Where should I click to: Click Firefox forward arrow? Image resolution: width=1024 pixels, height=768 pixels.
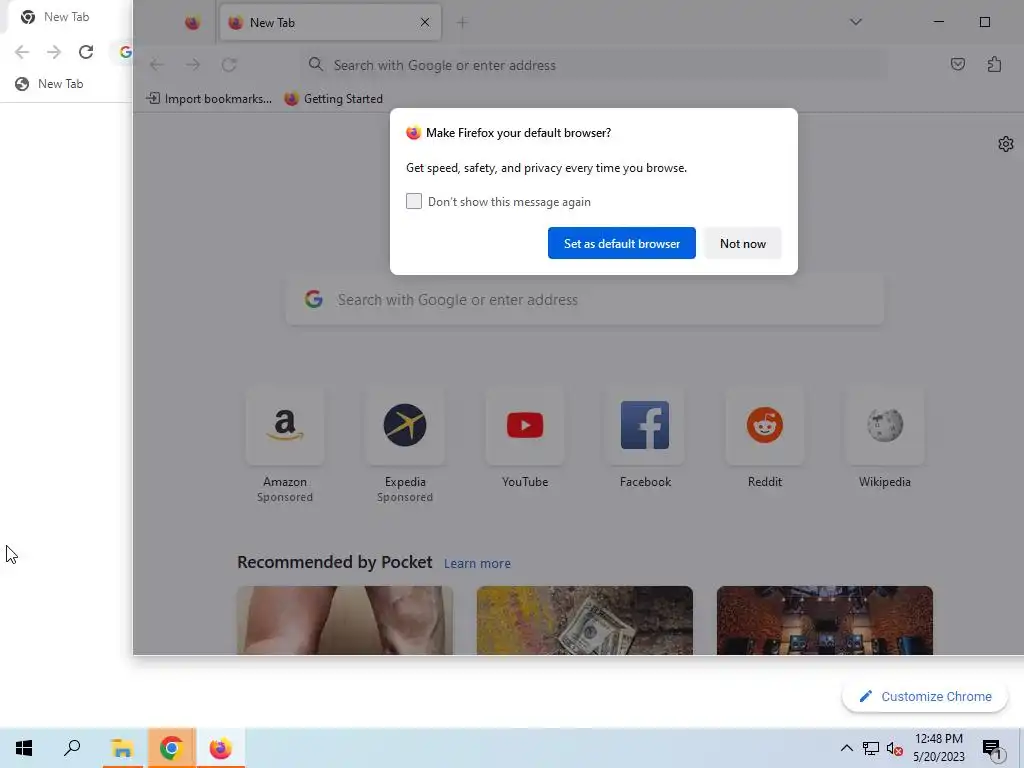[193, 65]
